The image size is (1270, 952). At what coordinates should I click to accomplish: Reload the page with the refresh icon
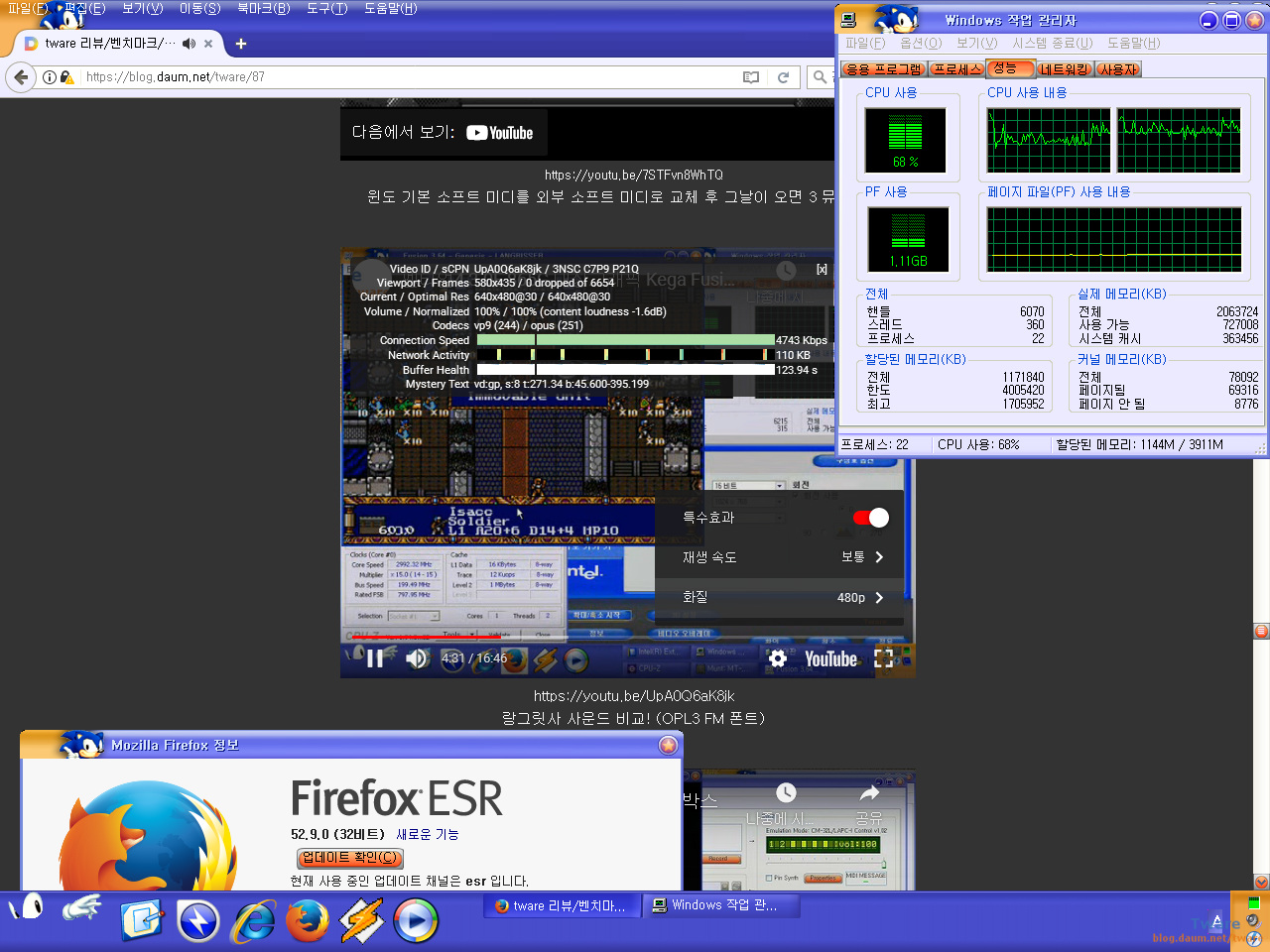pyautogui.click(x=783, y=77)
